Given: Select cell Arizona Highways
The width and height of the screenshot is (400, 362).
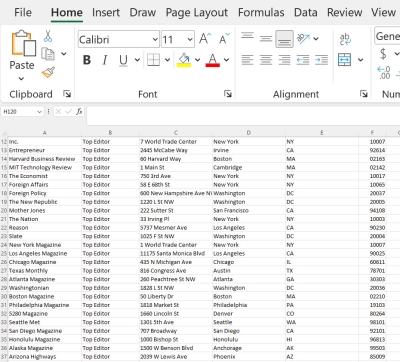Looking at the screenshot, I should point(45,357).
